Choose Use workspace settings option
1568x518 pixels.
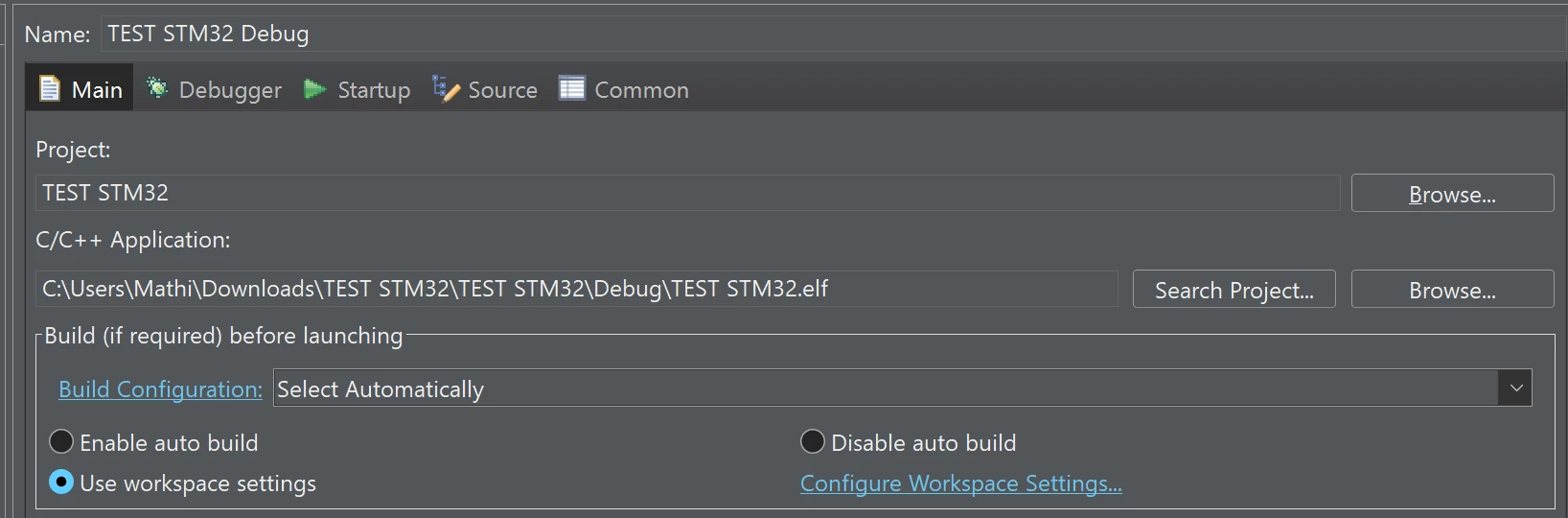[61, 482]
